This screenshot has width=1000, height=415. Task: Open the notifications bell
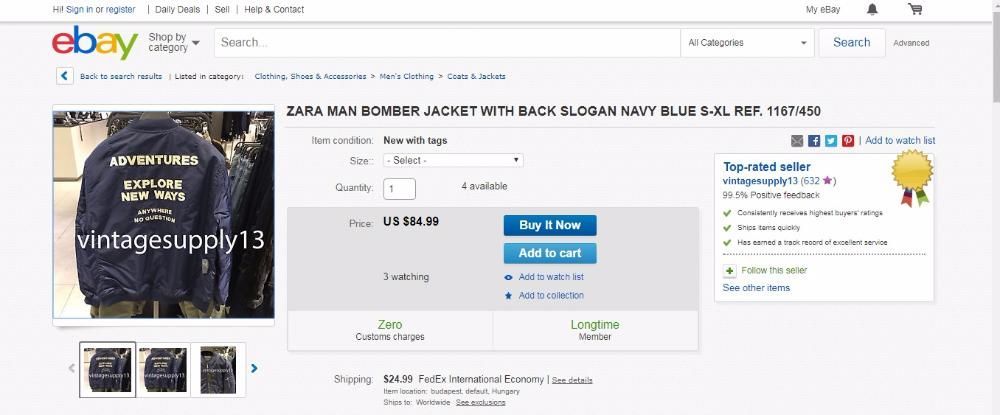pos(872,10)
